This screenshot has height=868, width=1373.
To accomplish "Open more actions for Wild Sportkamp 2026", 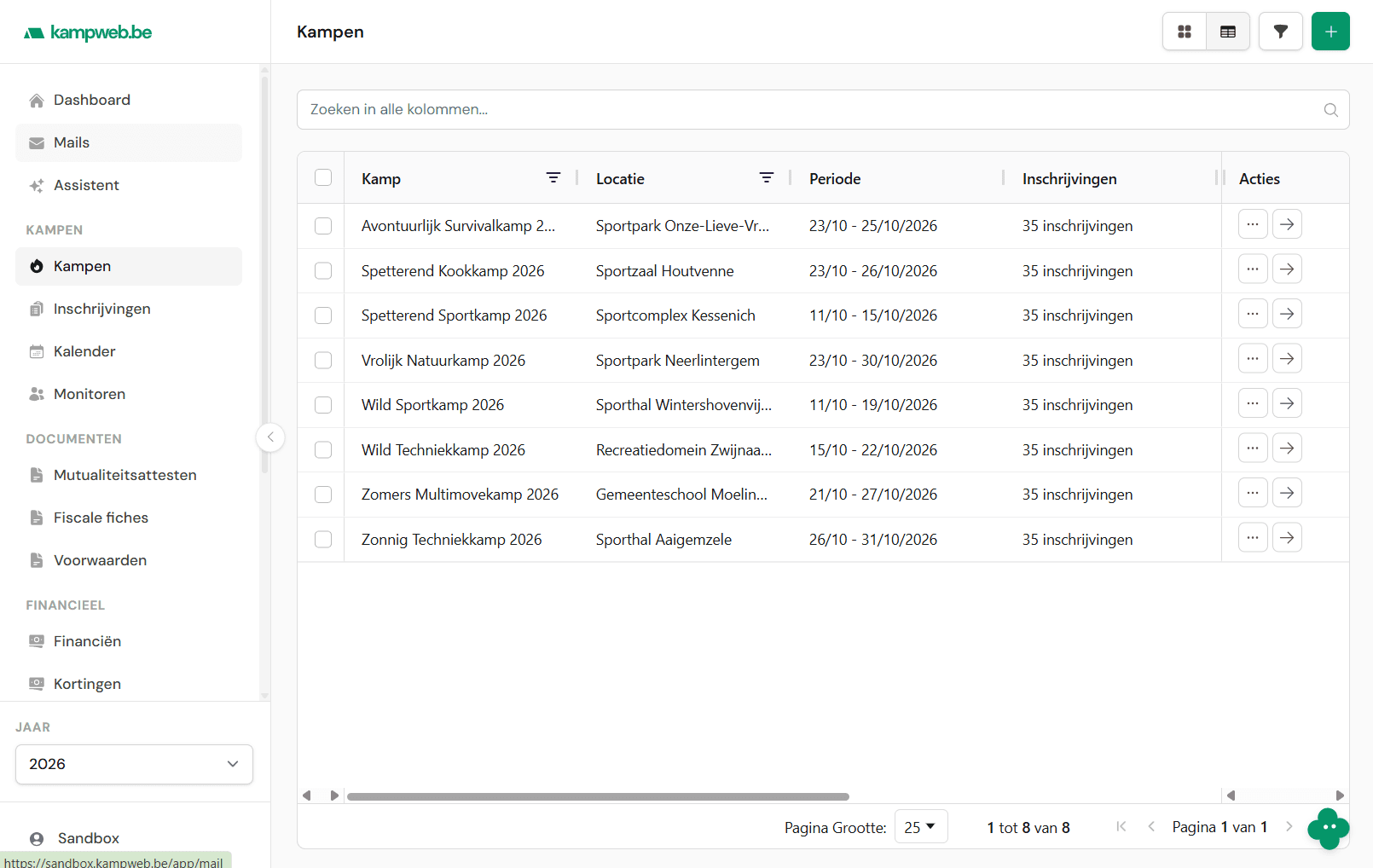I will click(x=1253, y=403).
